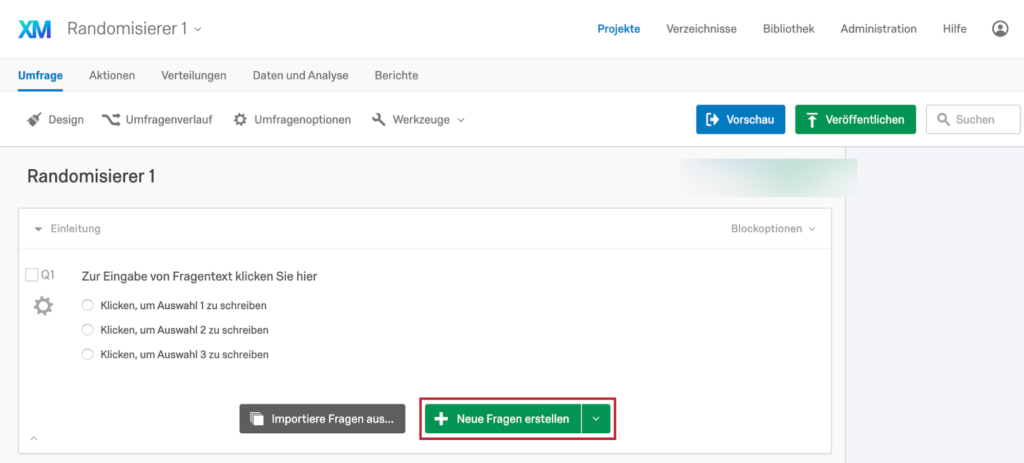
Task: Click the blue Vorschau button
Action: click(741, 120)
